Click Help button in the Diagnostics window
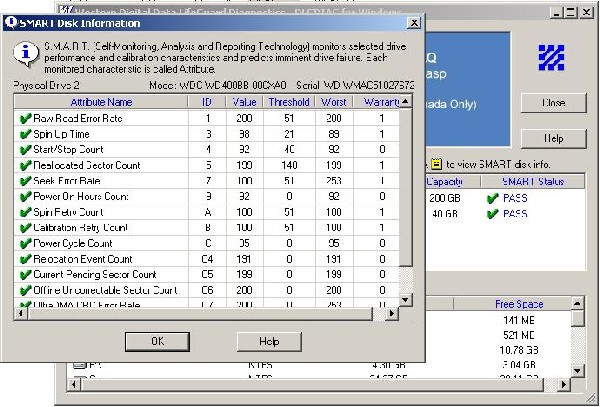Viewport: 600px width, 407px height. (x=553, y=138)
